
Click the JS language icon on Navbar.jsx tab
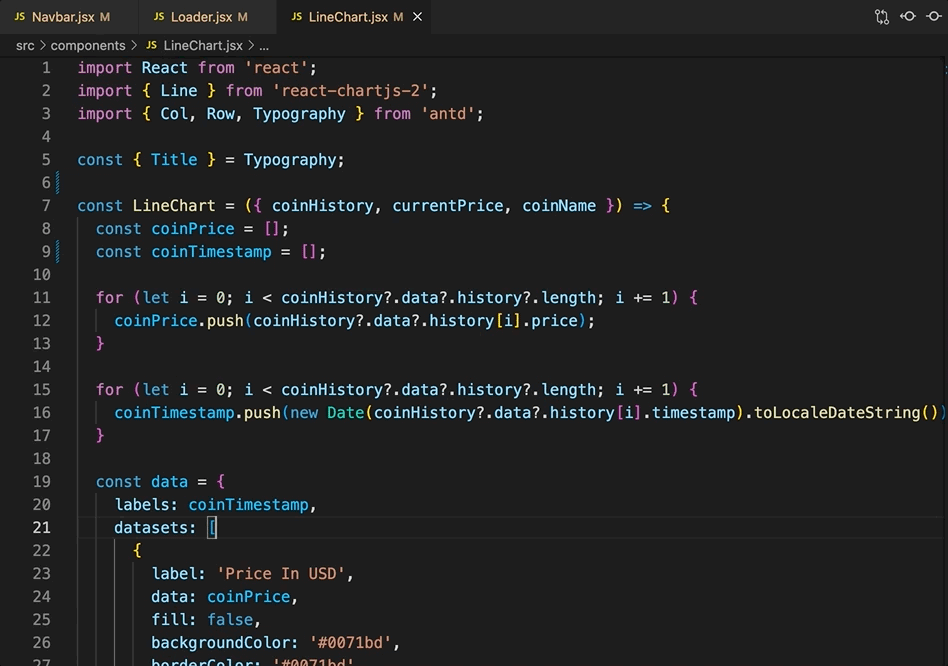[20, 16]
